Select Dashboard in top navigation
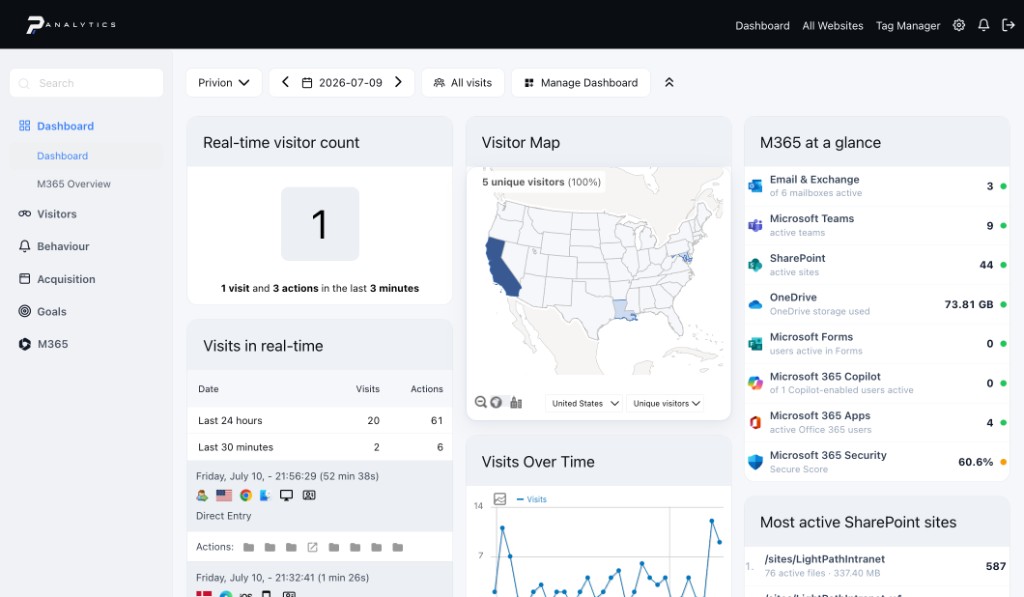This screenshot has height=597, width=1024. tap(762, 25)
